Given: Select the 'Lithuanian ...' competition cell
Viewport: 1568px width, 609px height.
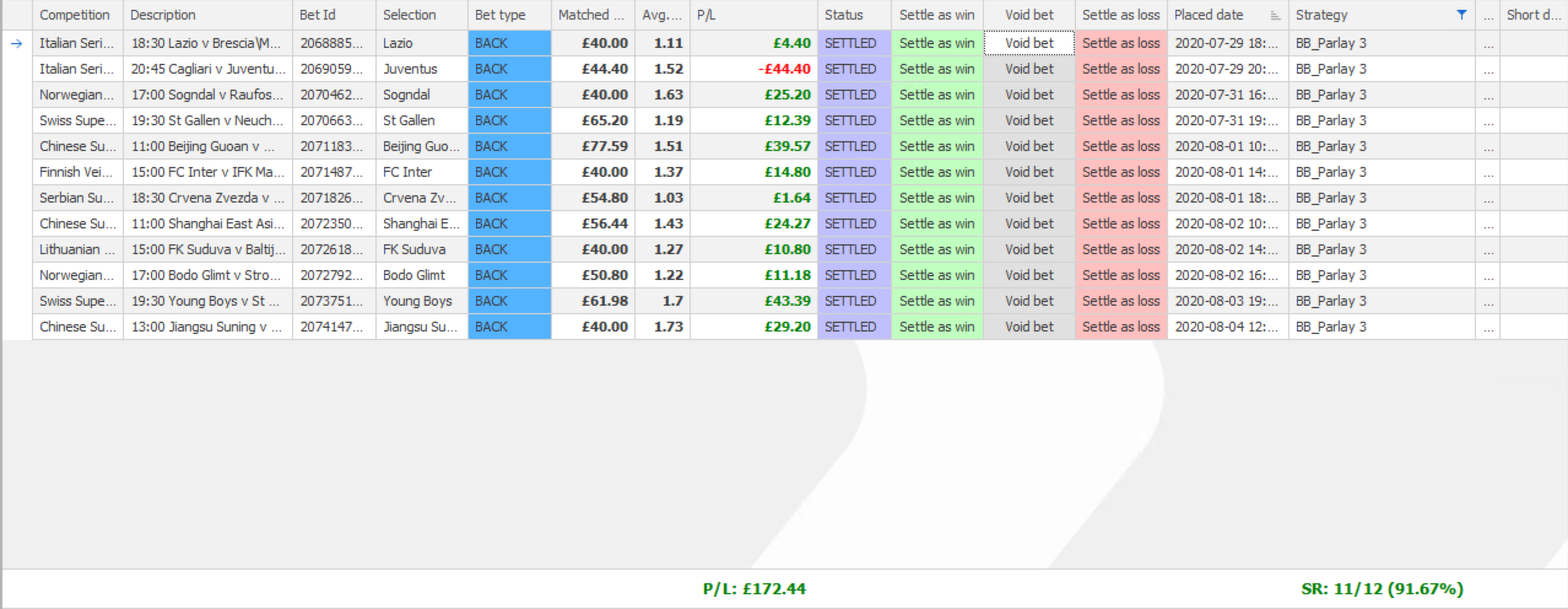Looking at the screenshot, I should coord(77,249).
